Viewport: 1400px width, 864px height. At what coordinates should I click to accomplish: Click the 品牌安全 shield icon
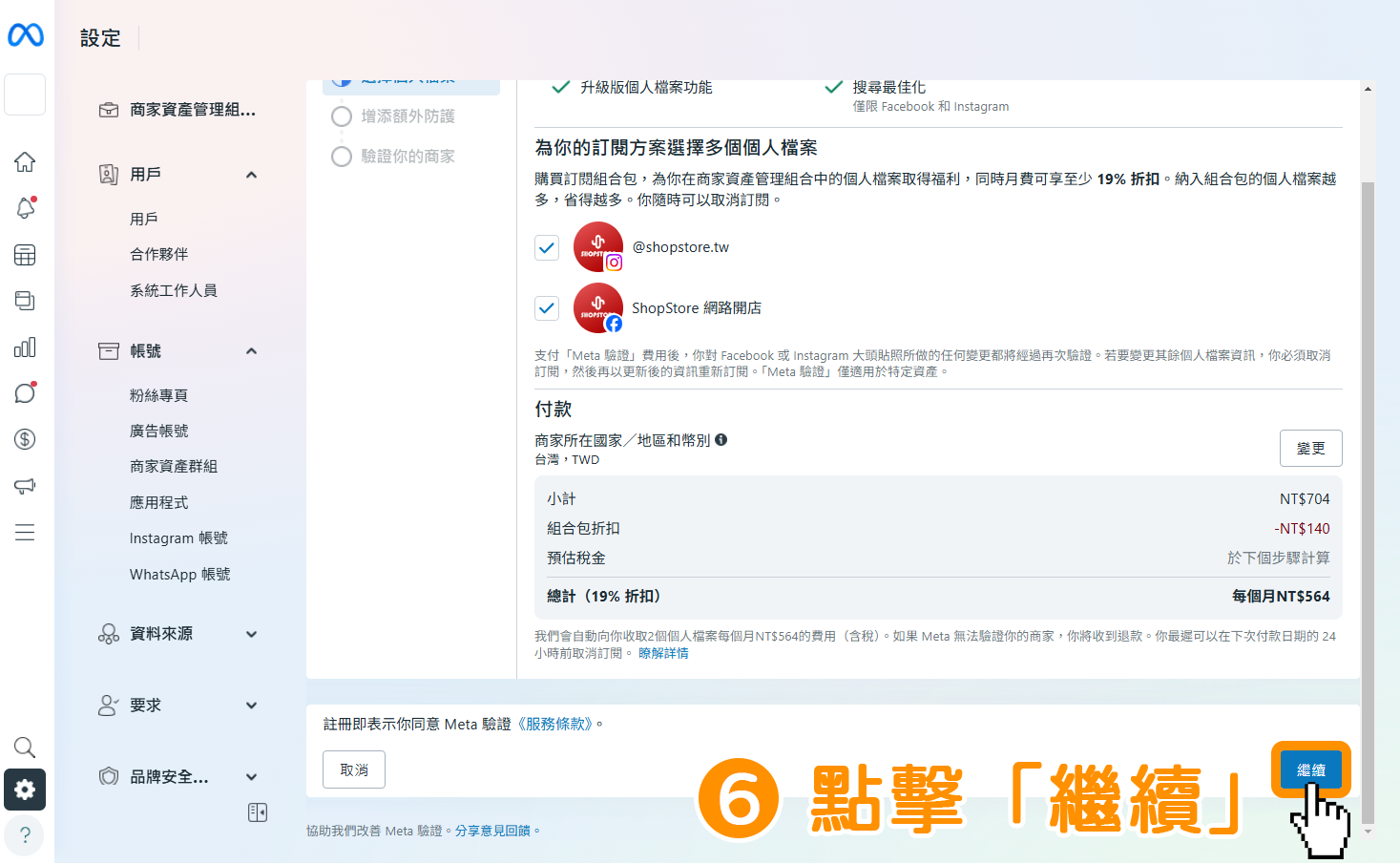click(109, 776)
